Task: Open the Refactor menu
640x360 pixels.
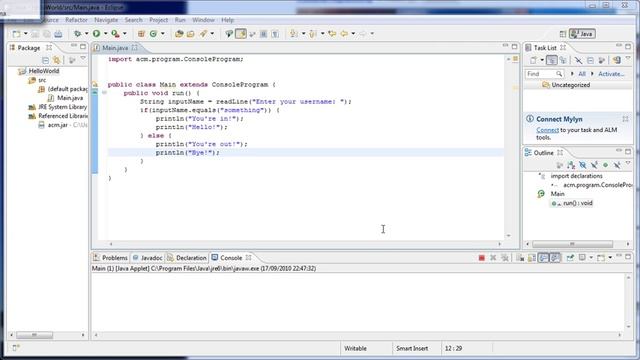Action: [76, 20]
